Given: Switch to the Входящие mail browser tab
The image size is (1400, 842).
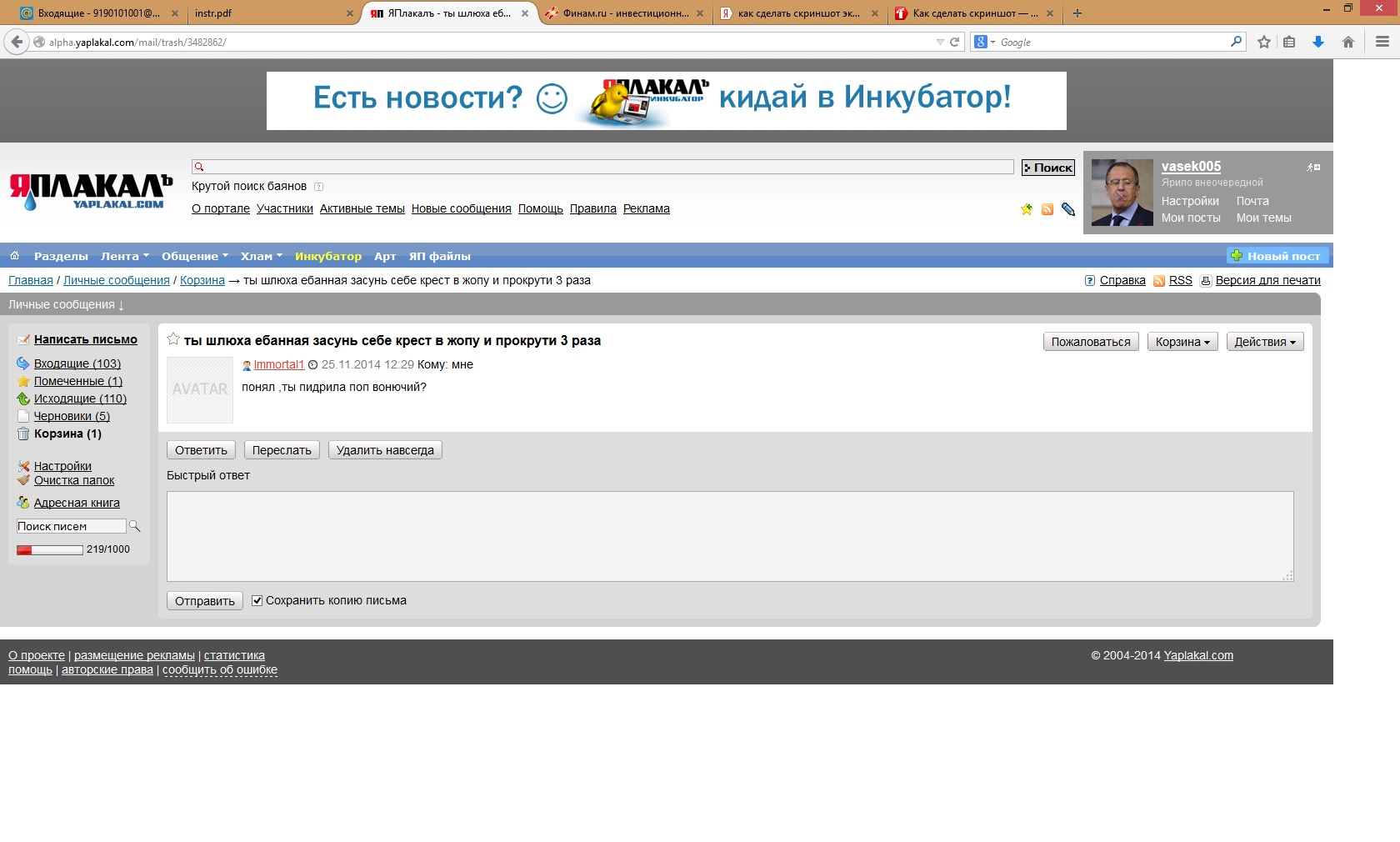Looking at the screenshot, I should (x=98, y=13).
